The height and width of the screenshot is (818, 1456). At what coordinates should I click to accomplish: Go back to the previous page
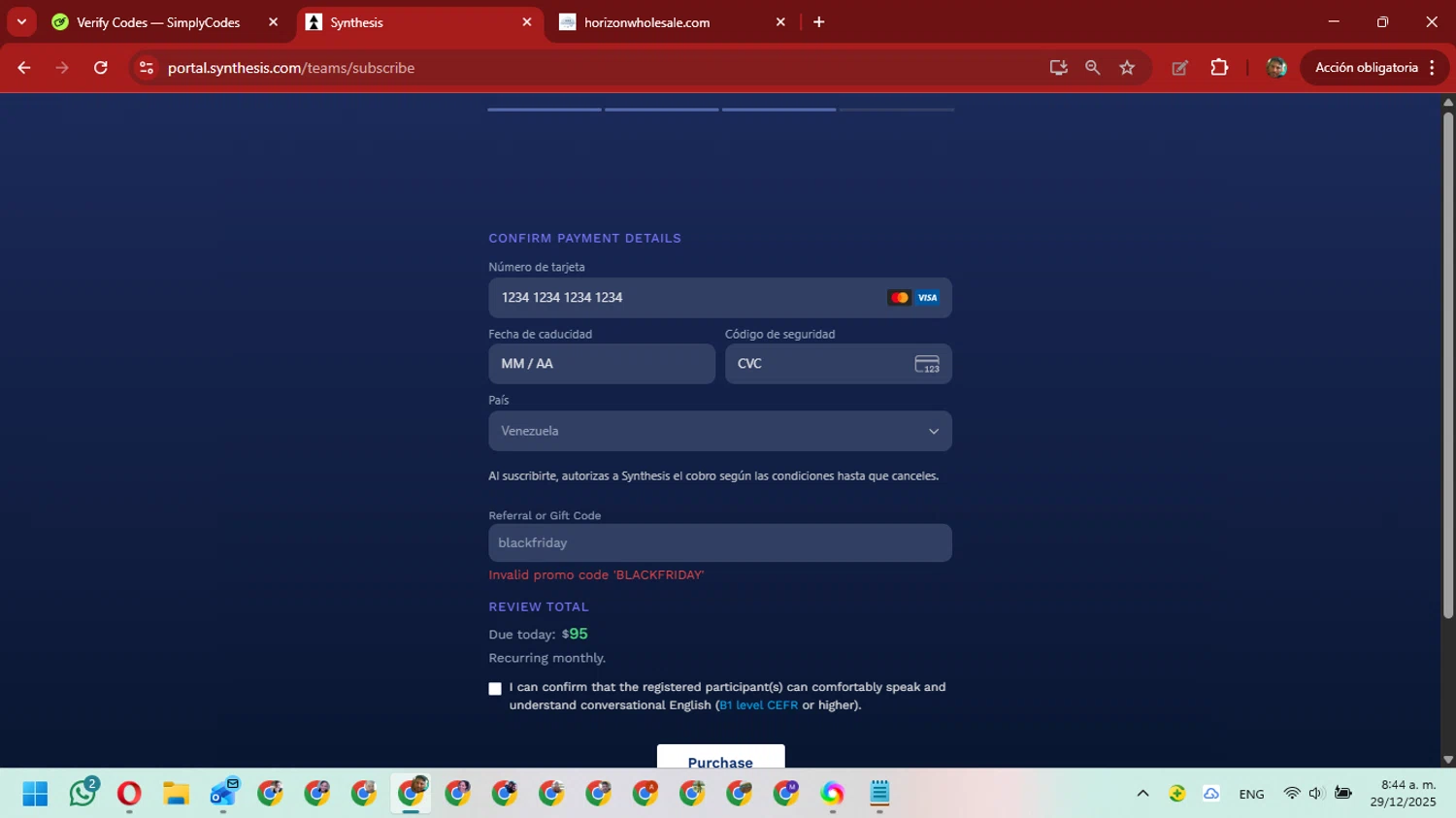click(24, 68)
